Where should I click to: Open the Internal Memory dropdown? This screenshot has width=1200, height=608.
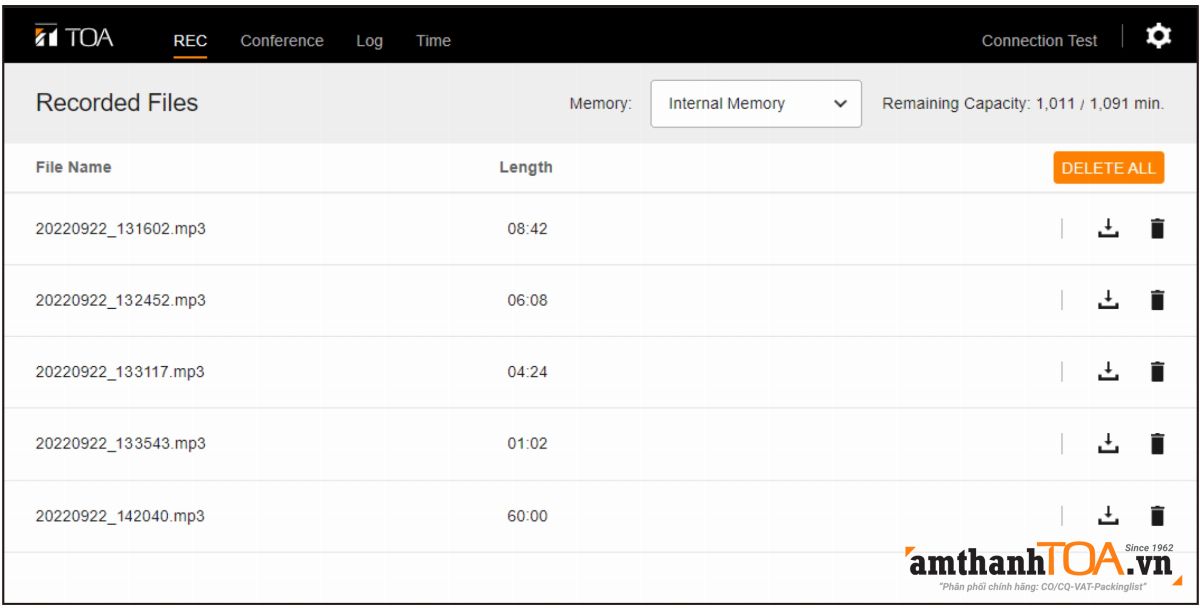[x=755, y=104]
